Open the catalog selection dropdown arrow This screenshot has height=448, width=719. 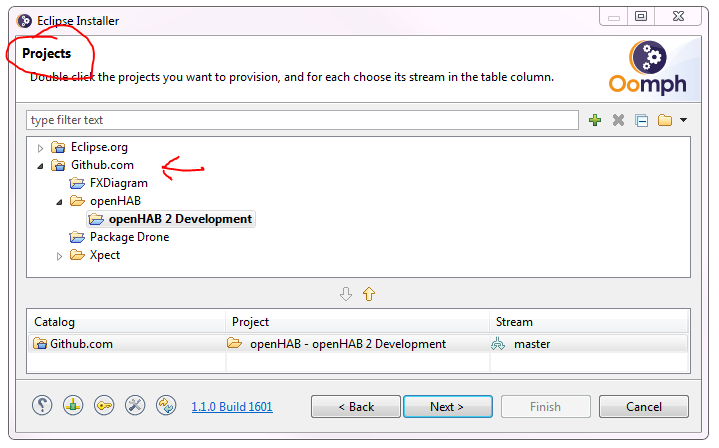pos(683,120)
